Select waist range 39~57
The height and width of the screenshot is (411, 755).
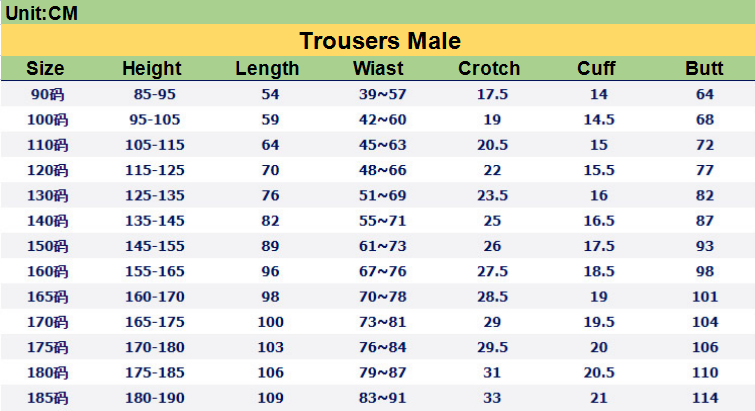tap(382, 94)
